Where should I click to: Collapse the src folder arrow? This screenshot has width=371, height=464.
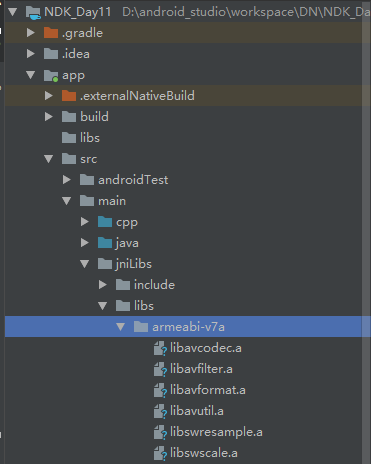pos(49,159)
